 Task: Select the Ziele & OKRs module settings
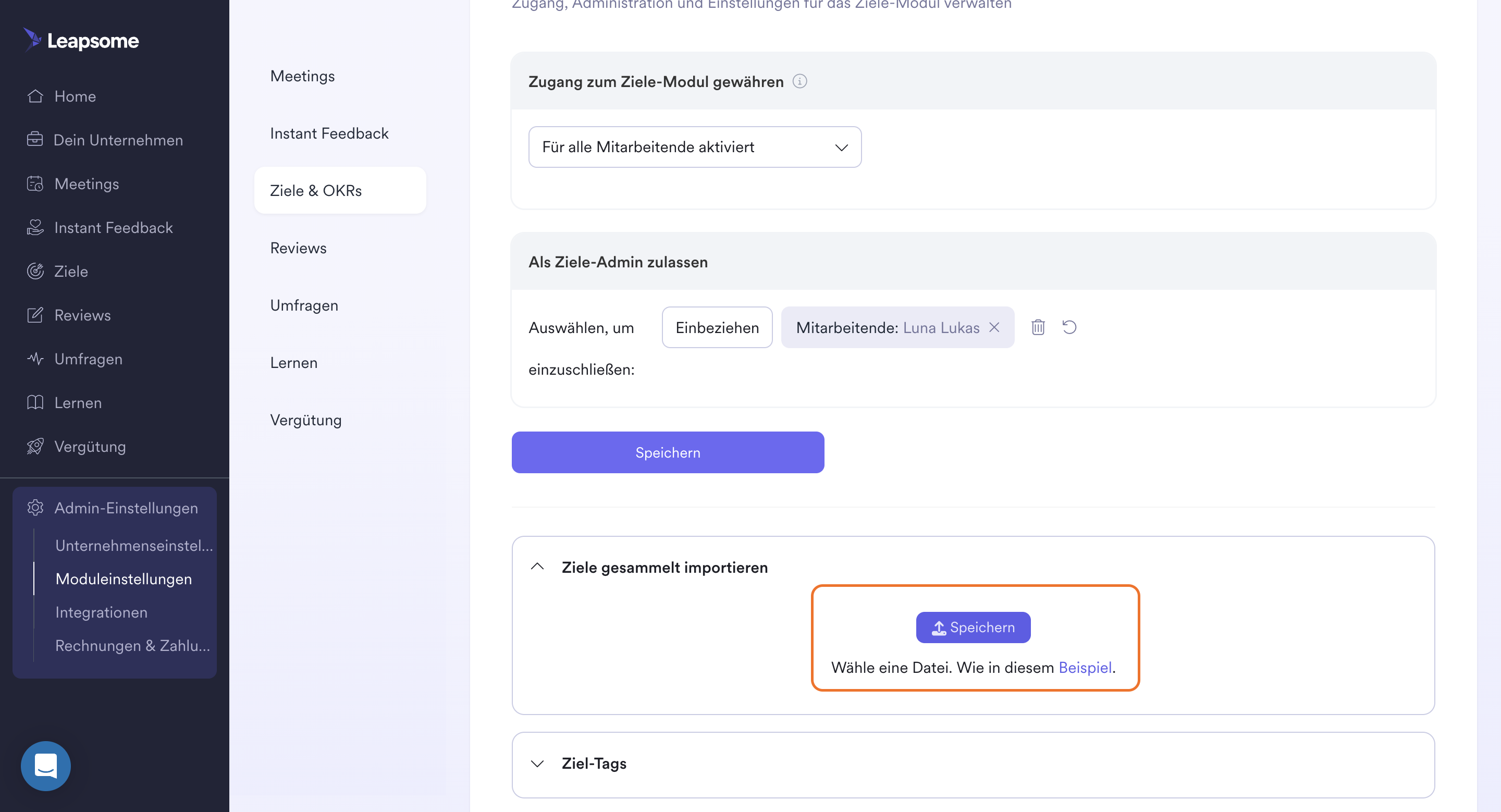click(340, 190)
